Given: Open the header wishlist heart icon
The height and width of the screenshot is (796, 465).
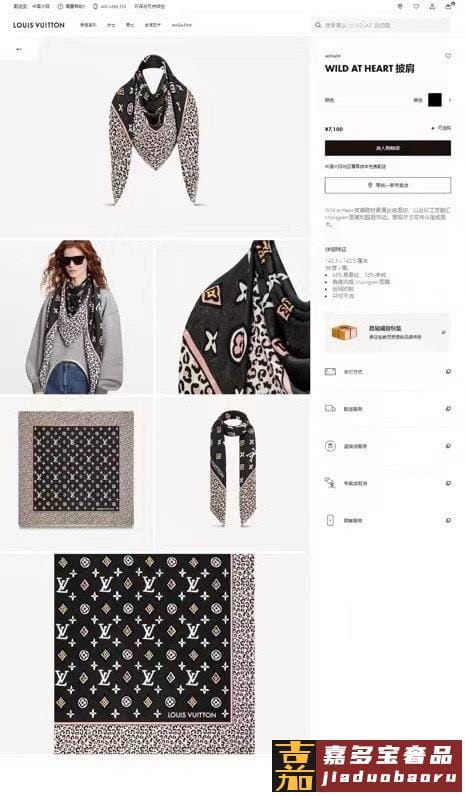Looking at the screenshot, I should coord(416,7).
